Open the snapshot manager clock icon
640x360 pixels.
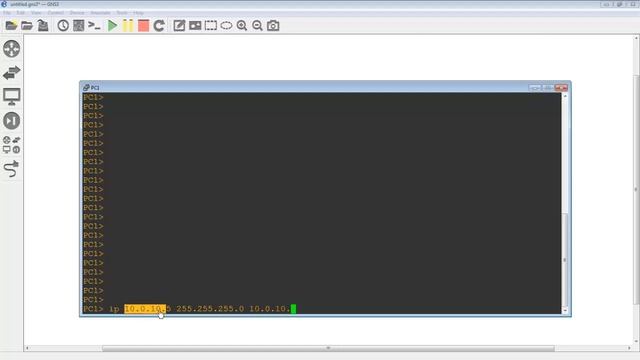pos(63,26)
